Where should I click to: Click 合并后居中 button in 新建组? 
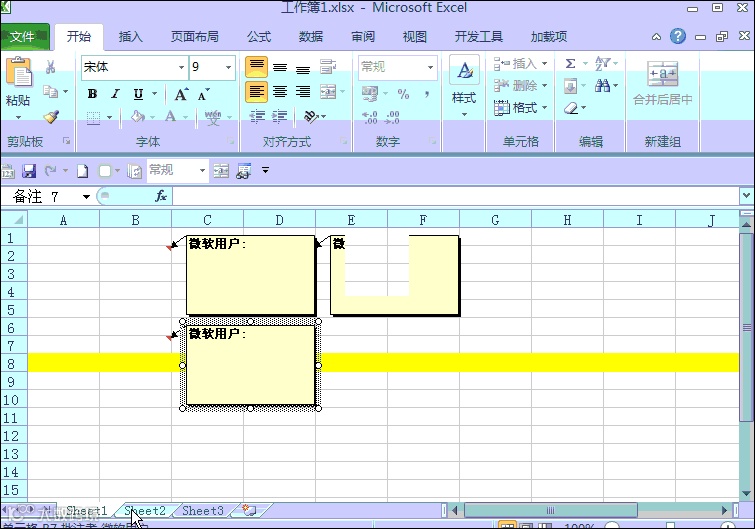[663, 83]
